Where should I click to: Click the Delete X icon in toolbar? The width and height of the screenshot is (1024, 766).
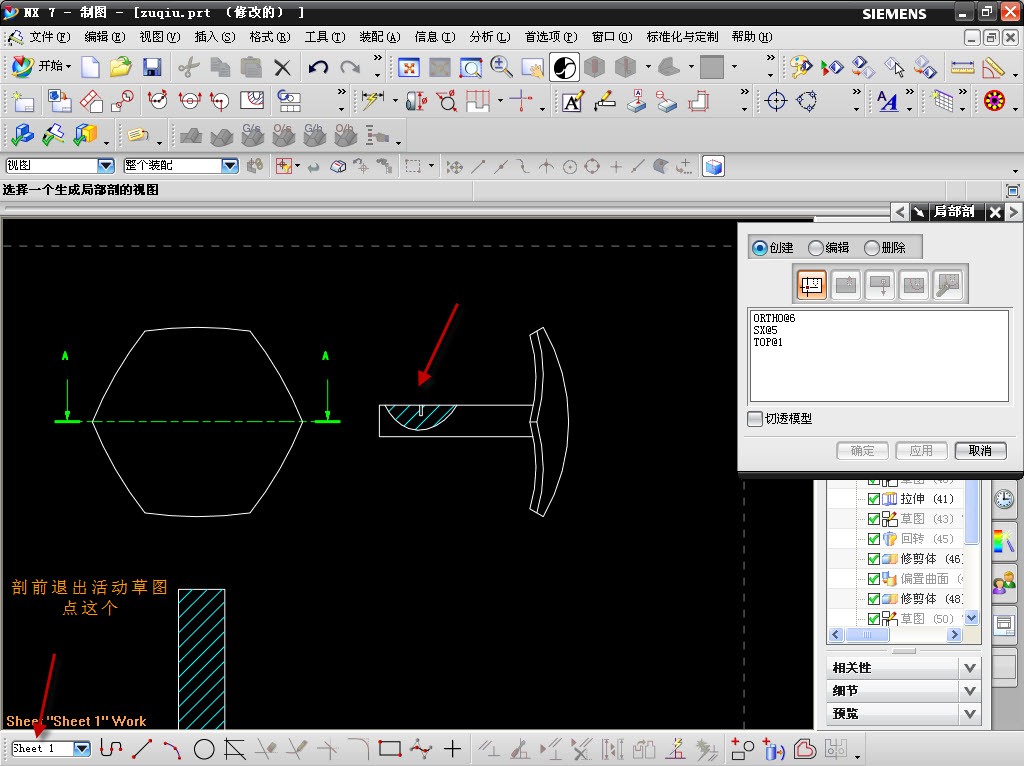(283, 67)
